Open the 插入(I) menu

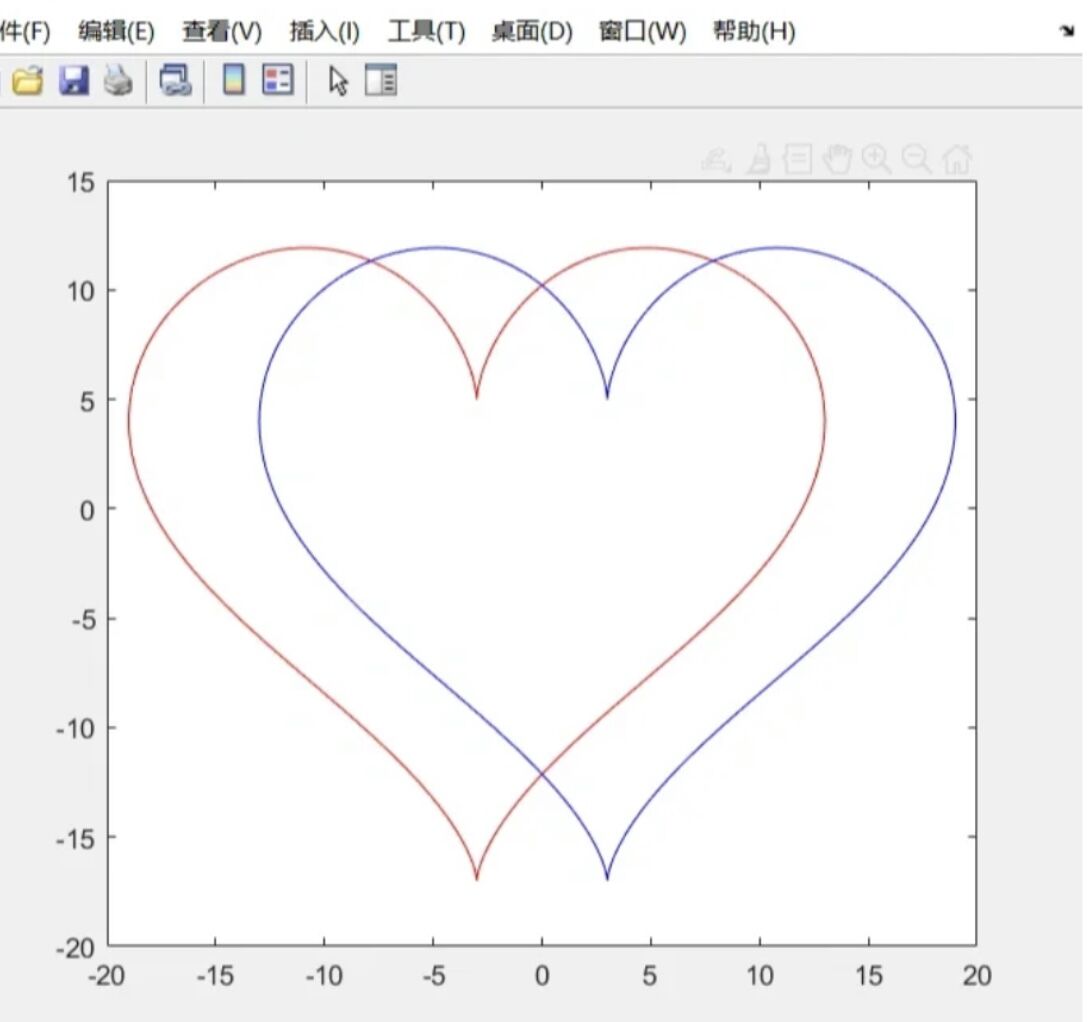click(x=324, y=31)
